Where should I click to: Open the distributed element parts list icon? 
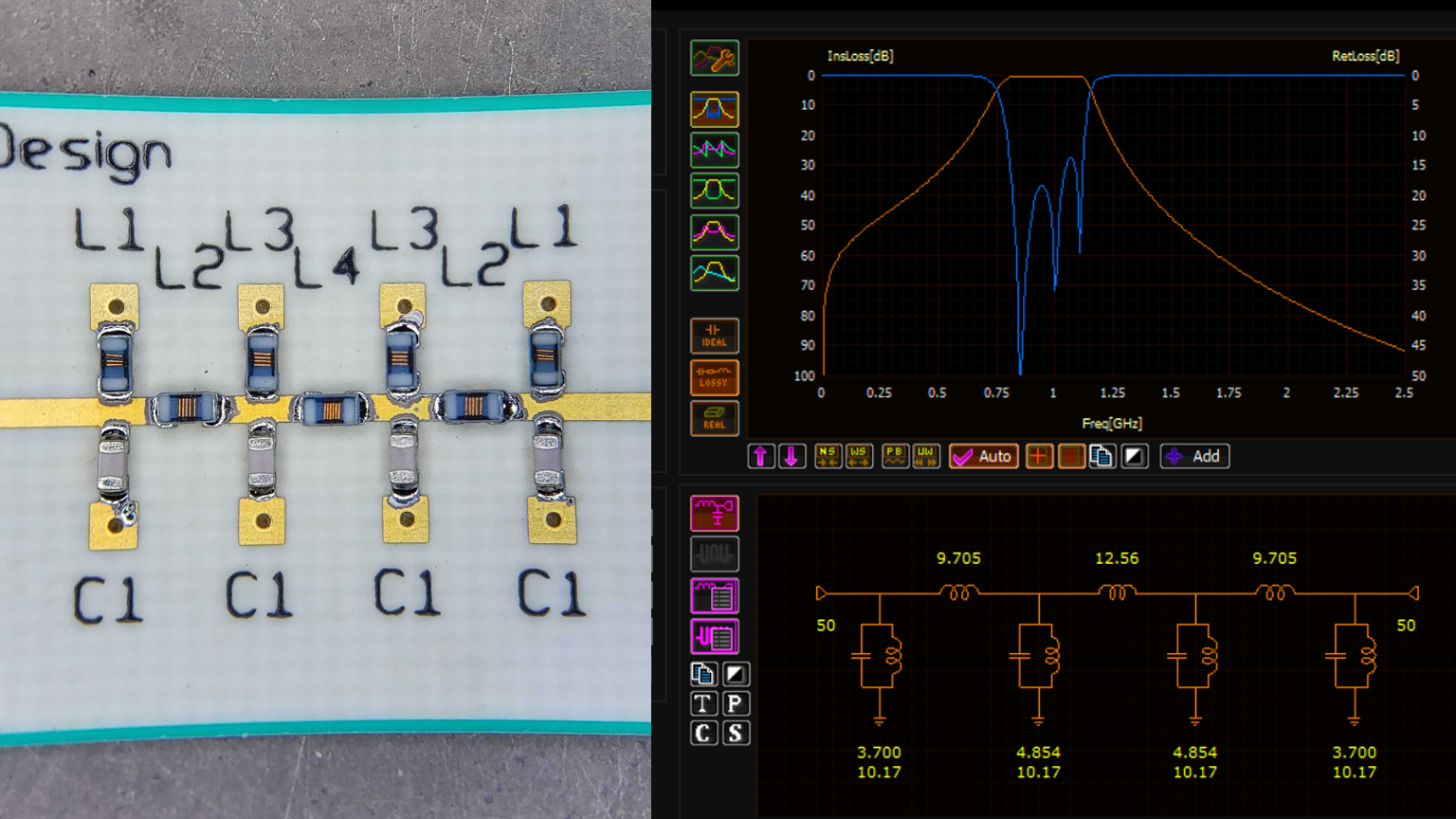click(x=715, y=637)
